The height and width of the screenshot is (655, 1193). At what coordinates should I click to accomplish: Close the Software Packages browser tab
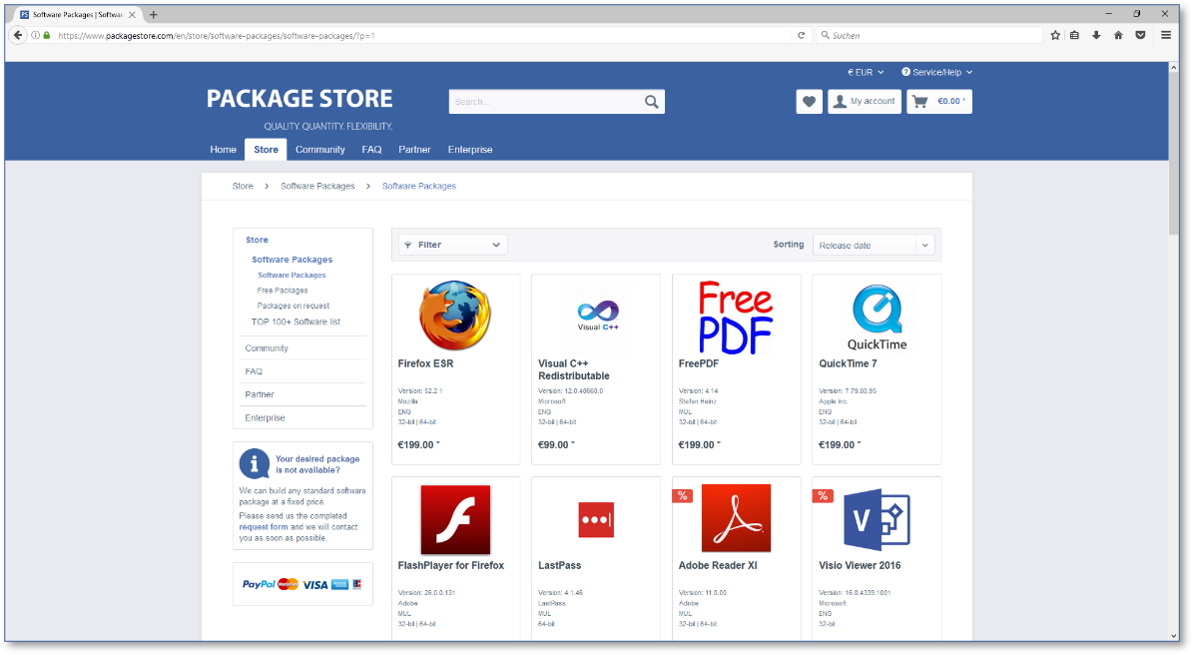132,14
